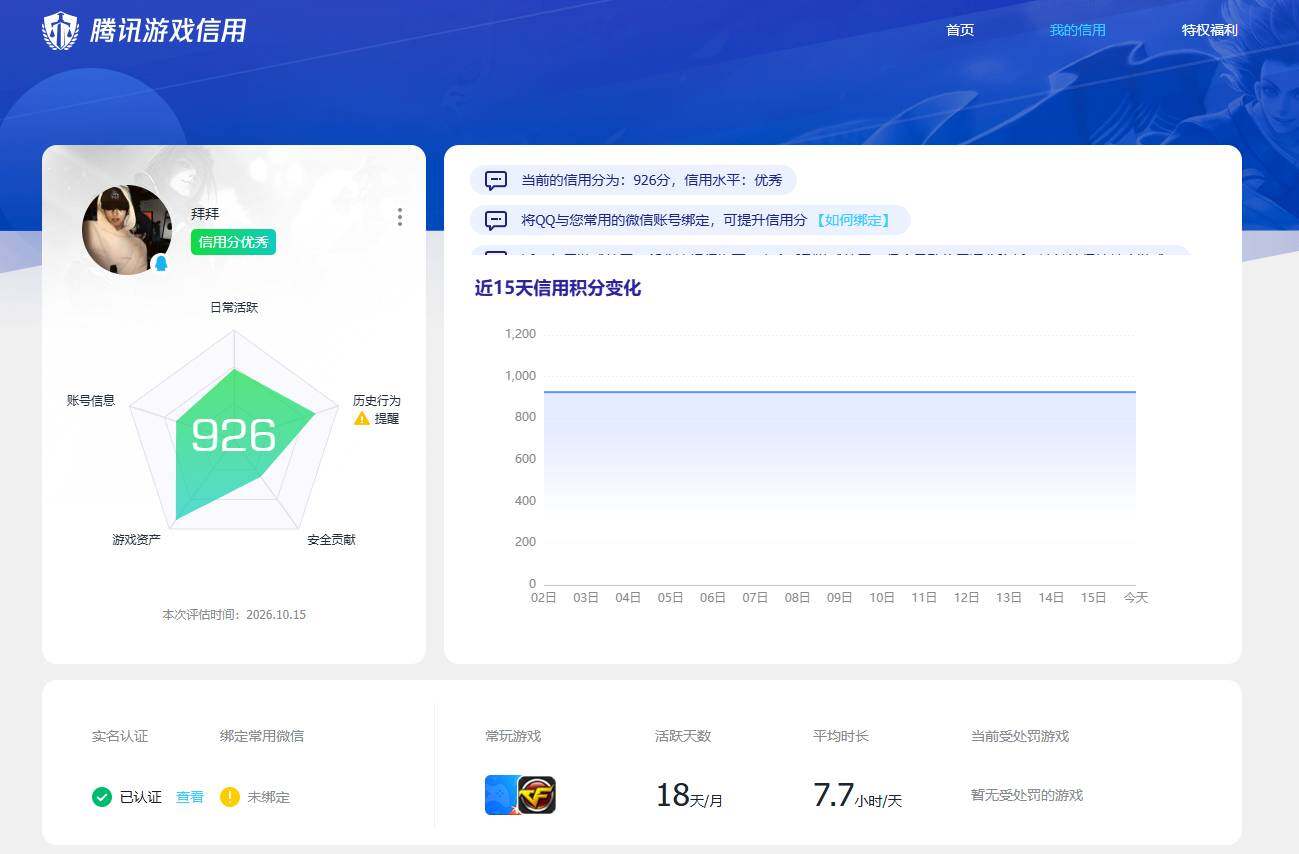
Task: Click the 实名认证 heading
Action: pyautogui.click(x=120, y=736)
